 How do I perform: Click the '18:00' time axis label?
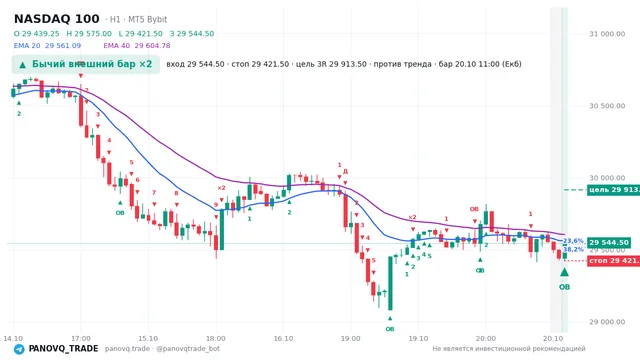coord(216,338)
